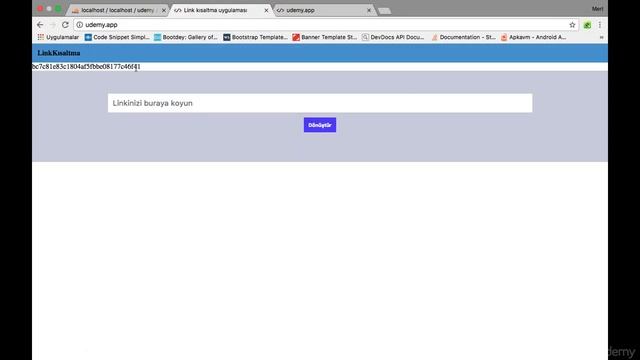640x360 pixels.
Task: Open Apkavm - Android A... bookmark
Action: (533, 37)
